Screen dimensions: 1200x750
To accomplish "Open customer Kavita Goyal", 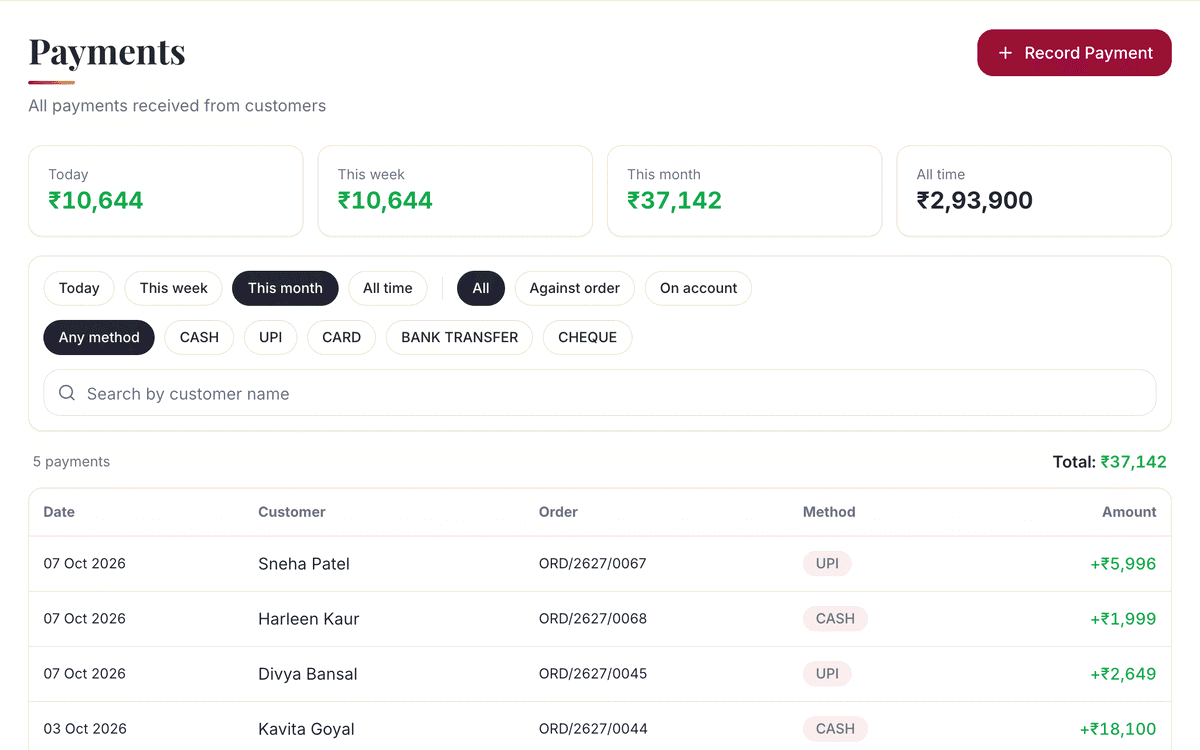I will (306, 729).
